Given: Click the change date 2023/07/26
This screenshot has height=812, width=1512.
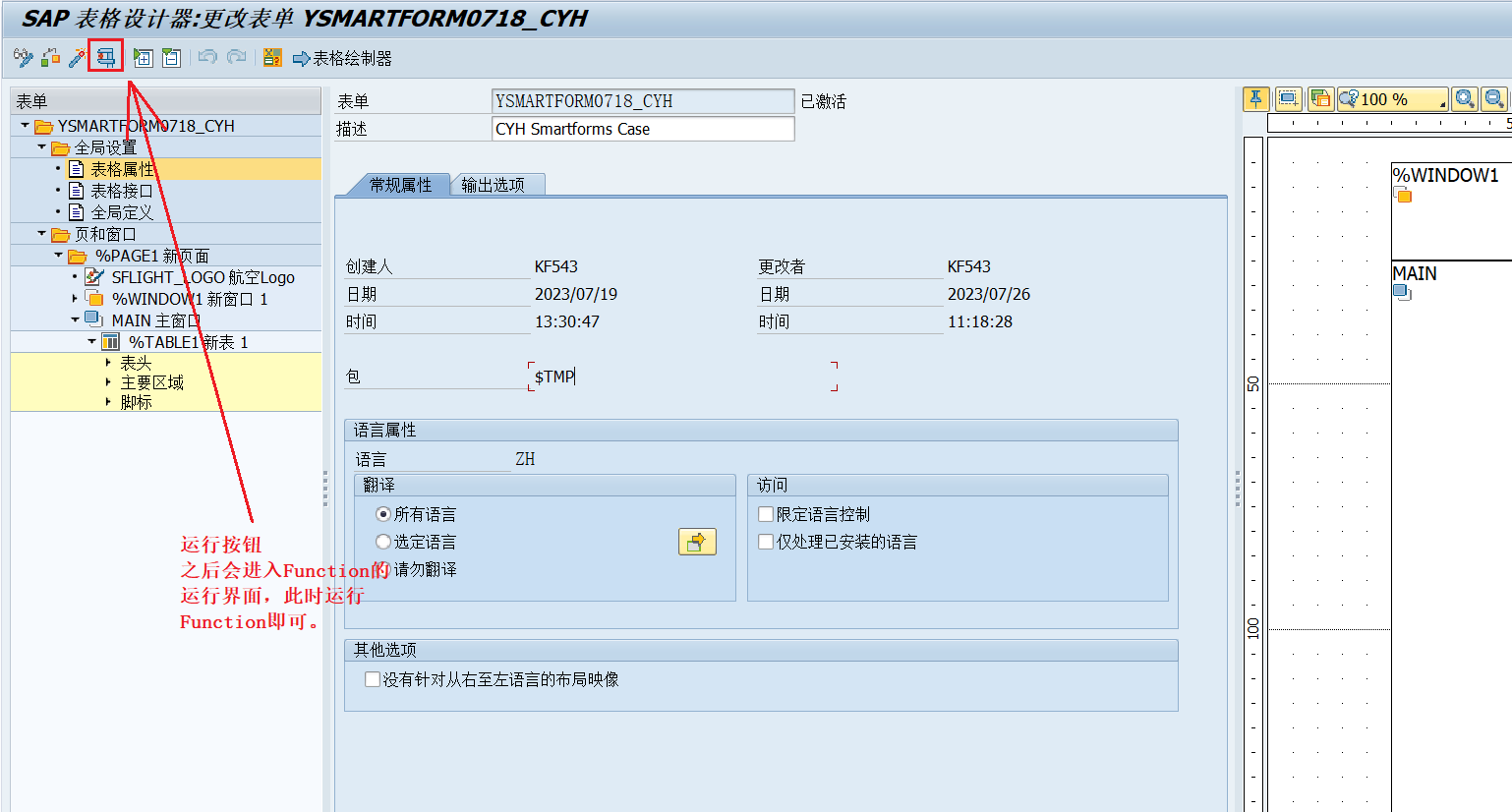Looking at the screenshot, I should 989,294.
